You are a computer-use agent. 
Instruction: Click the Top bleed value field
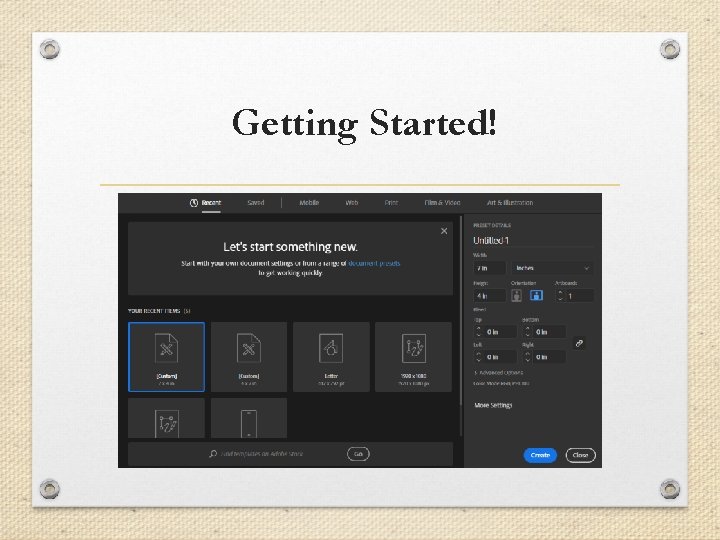point(500,332)
